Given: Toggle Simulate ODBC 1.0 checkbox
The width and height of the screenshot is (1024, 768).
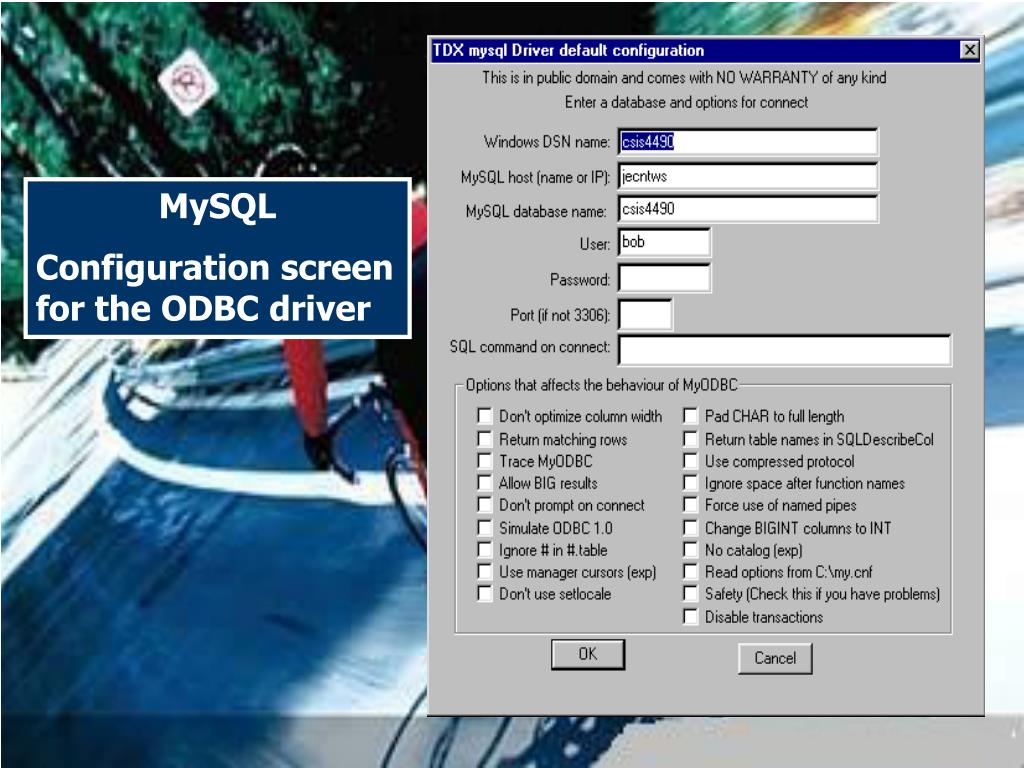Looking at the screenshot, I should coord(485,528).
